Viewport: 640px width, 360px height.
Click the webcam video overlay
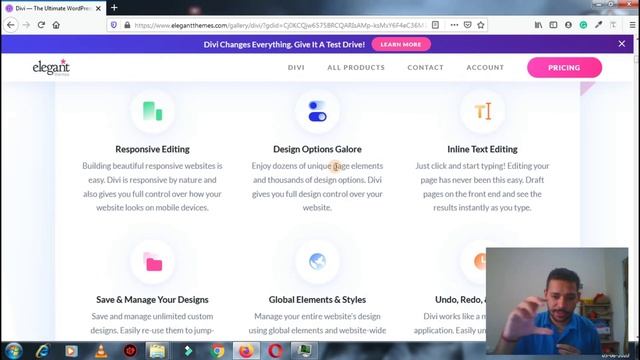[557, 301]
